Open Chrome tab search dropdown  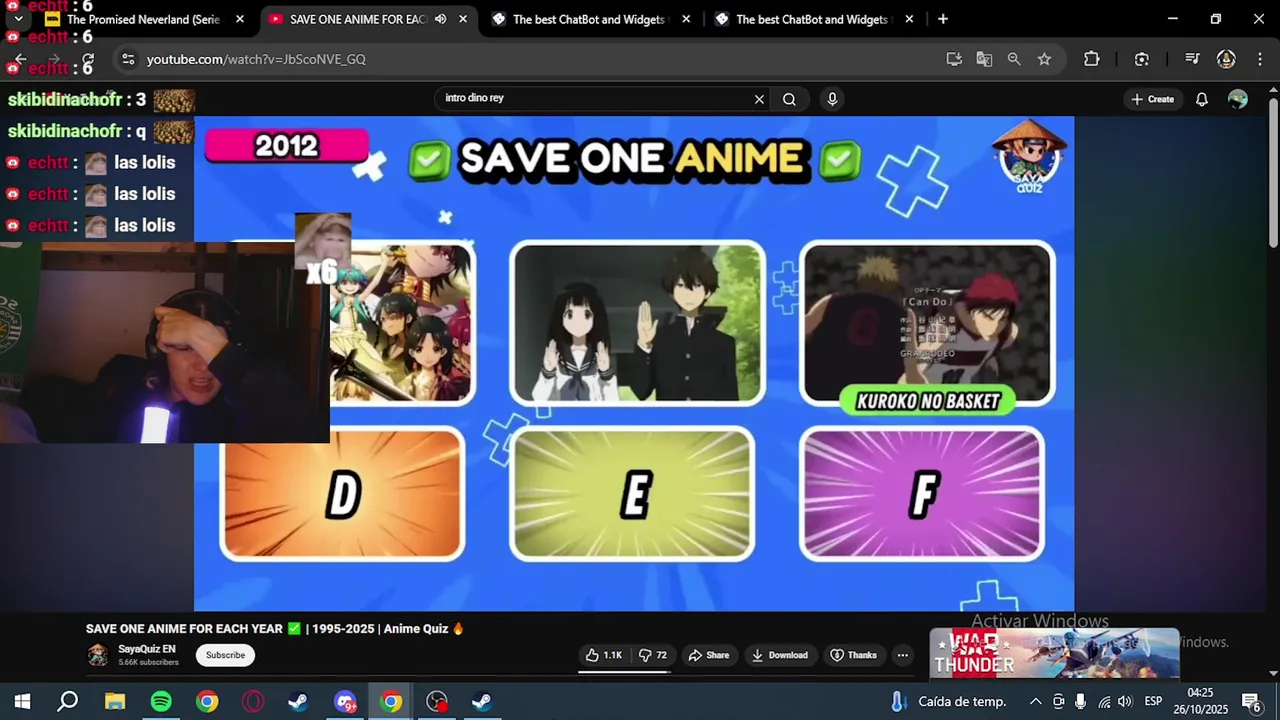[18, 19]
